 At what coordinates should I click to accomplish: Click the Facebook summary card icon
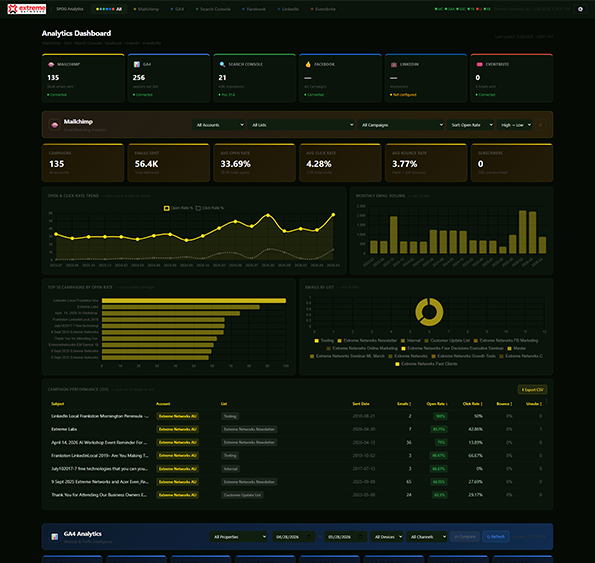coord(308,64)
